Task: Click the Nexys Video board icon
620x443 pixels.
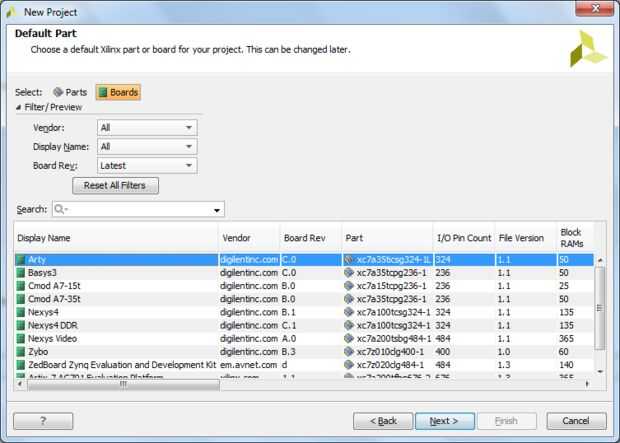Action: [21, 339]
